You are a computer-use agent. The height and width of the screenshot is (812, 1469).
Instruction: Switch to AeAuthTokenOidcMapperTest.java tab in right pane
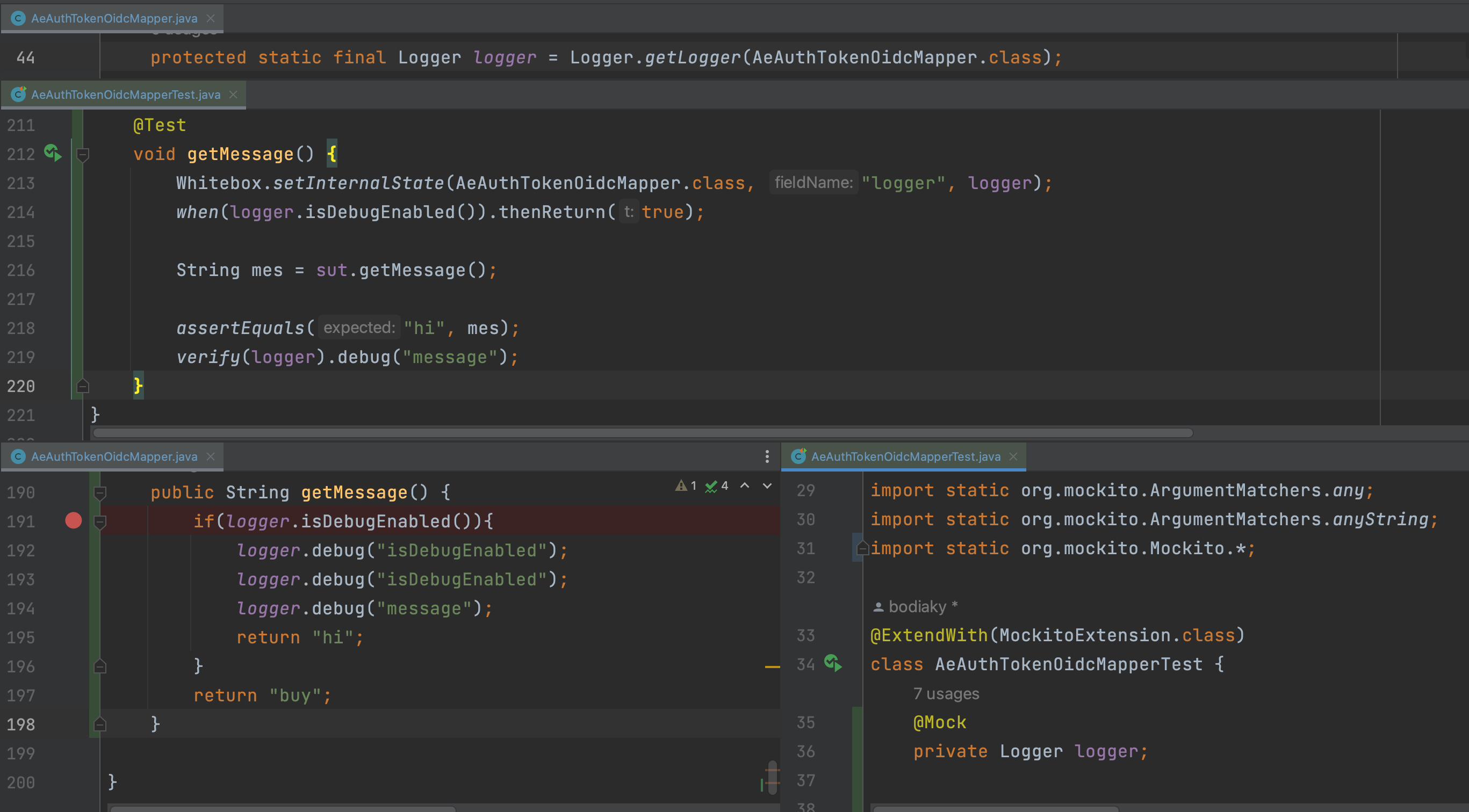[x=904, y=456]
